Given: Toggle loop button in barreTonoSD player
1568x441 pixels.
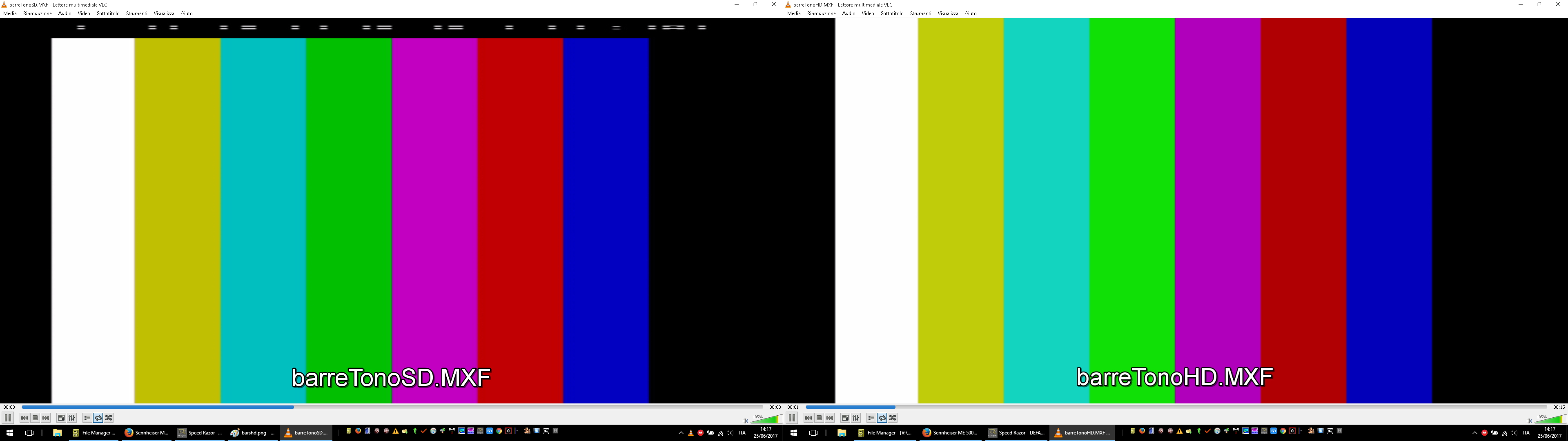Looking at the screenshot, I should pyautogui.click(x=98, y=418).
